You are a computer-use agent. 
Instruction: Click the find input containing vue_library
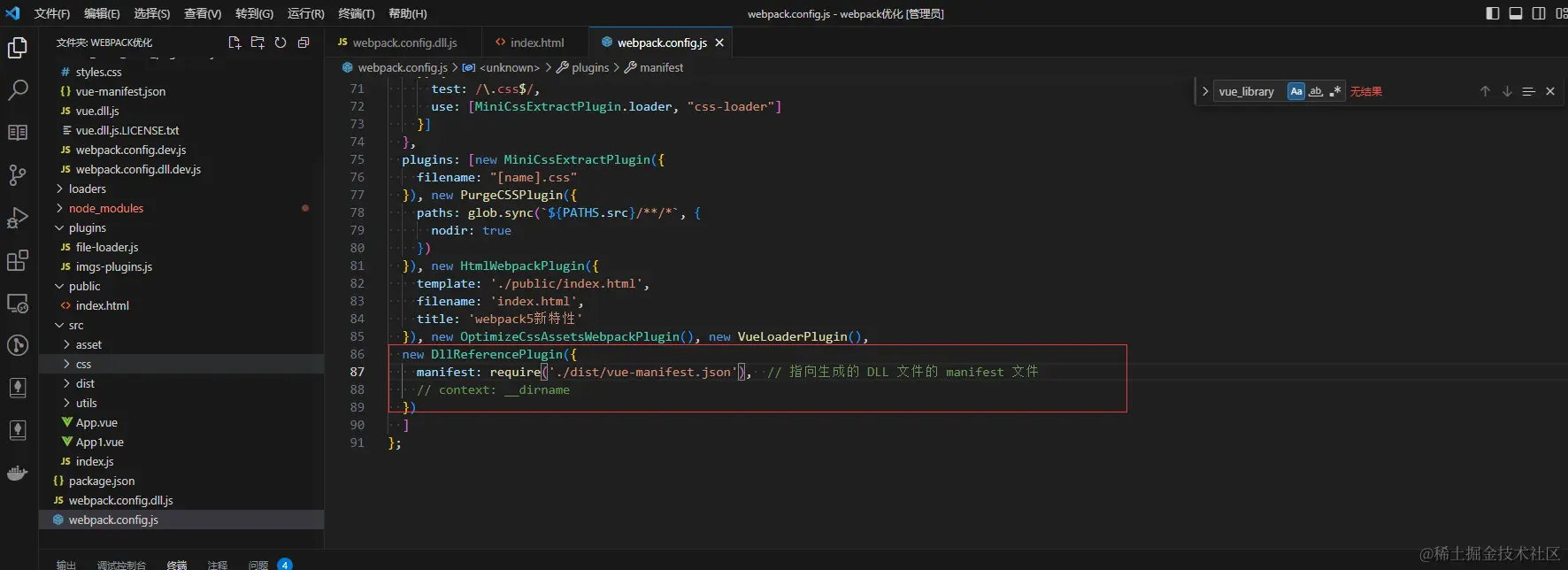point(1248,91)
